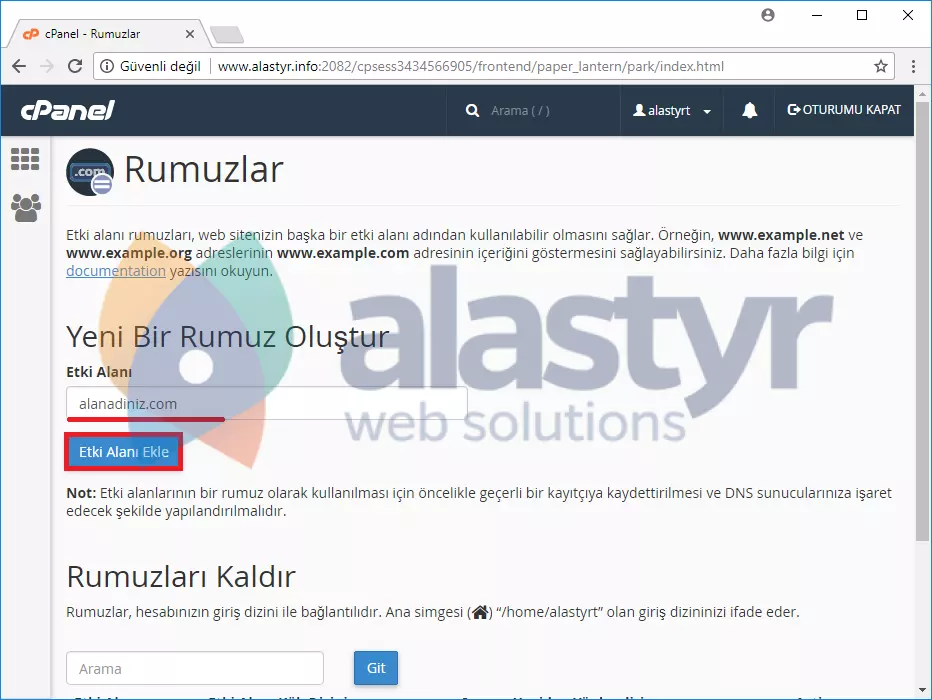Click the scrollbar down arrow
932x700 pixels.
pos(922,689)
